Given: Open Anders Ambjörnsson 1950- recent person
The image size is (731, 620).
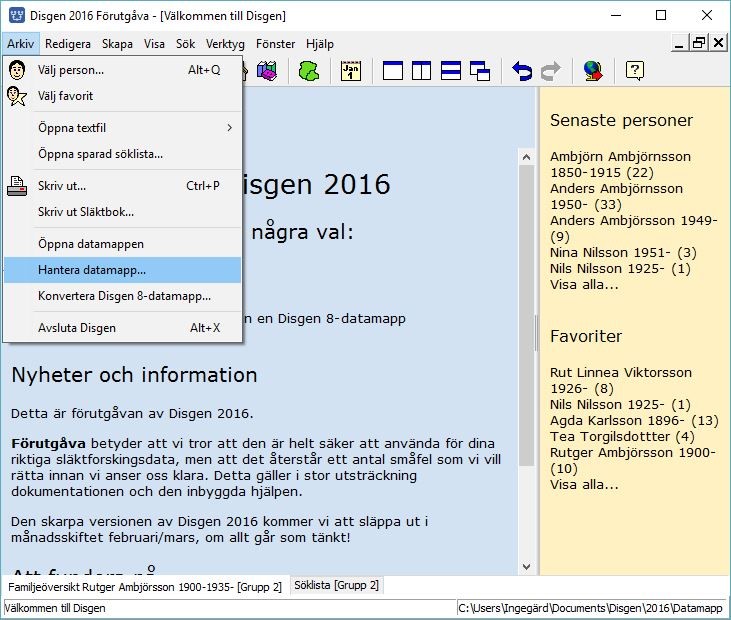Looking at the screenshot, I should 616,197.
